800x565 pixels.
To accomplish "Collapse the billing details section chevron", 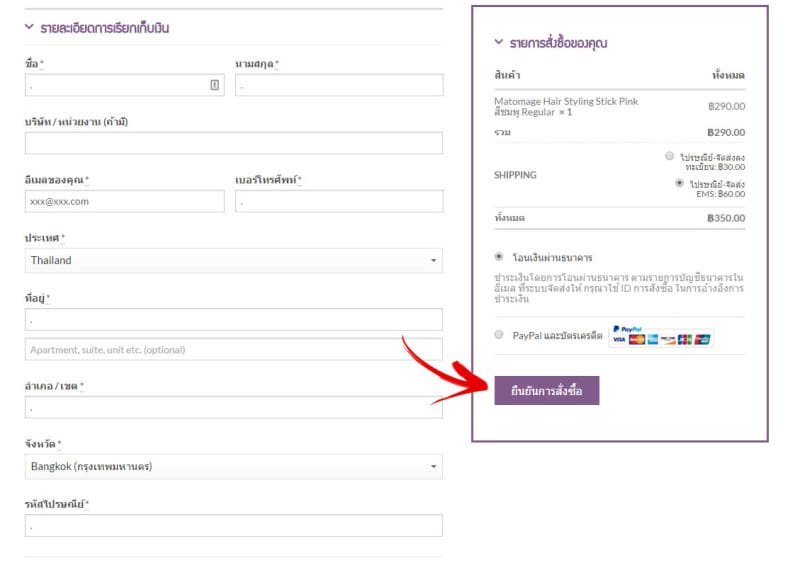I will coord(29,28).
